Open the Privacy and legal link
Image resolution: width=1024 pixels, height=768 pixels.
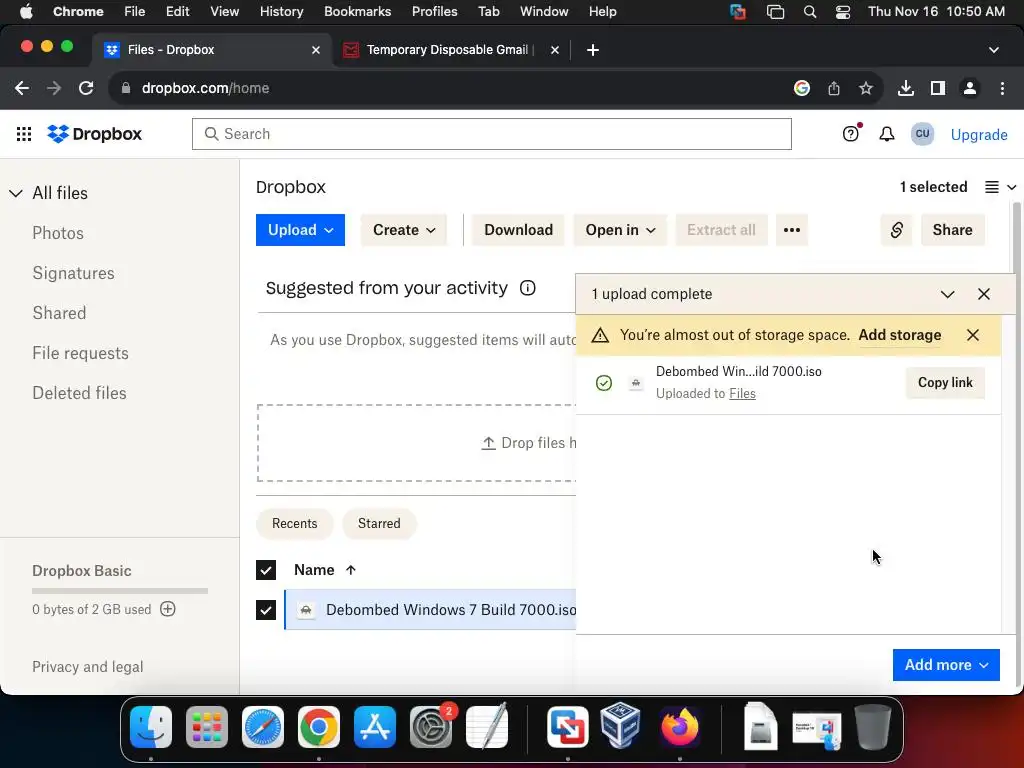pyautogui.click(x=88, y=667)
